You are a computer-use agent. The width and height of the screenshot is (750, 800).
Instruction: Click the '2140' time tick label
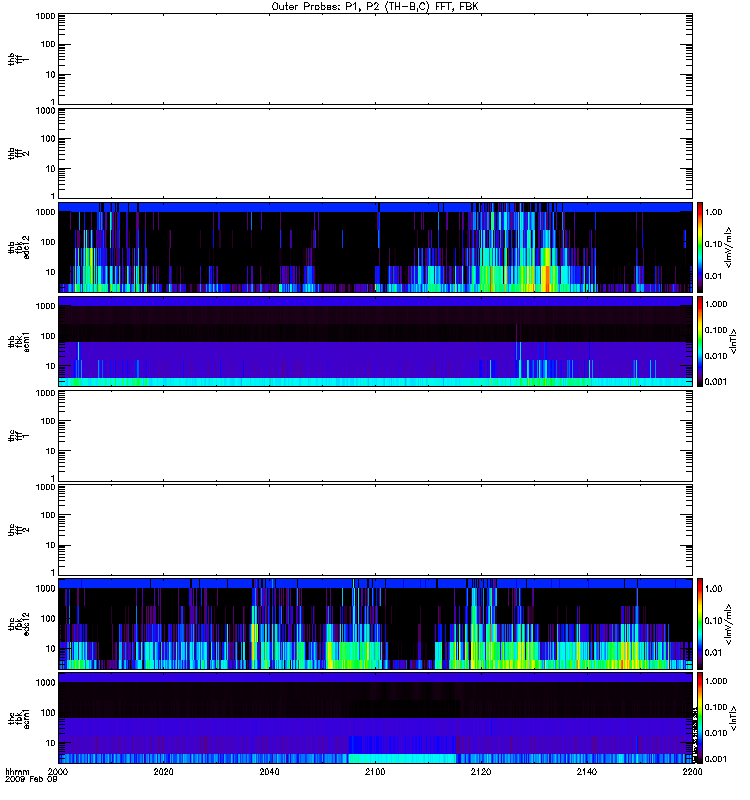pyautogui.click(x=587, y=772)
